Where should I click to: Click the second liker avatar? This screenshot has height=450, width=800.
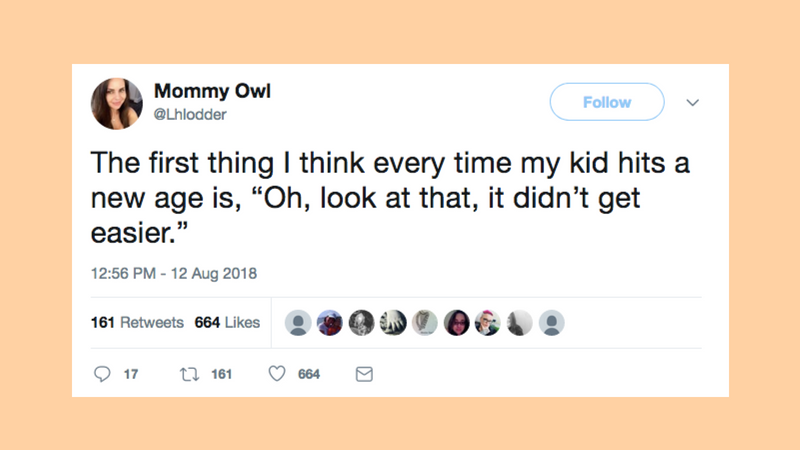(x=330, y=322)
